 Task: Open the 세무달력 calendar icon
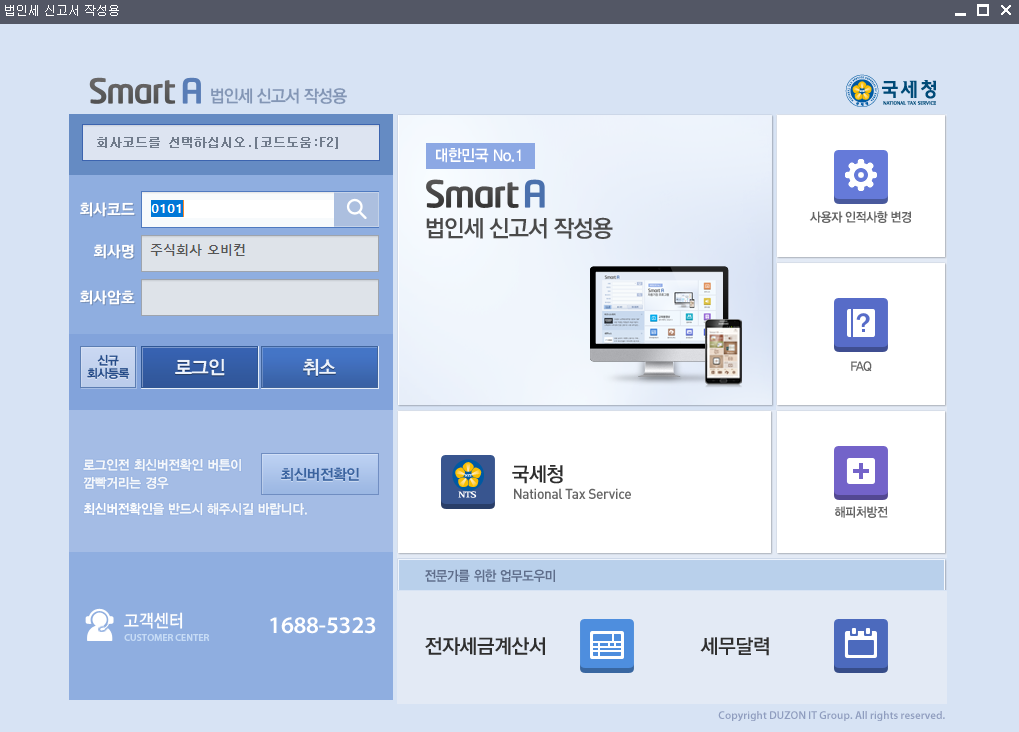point(860,646)
